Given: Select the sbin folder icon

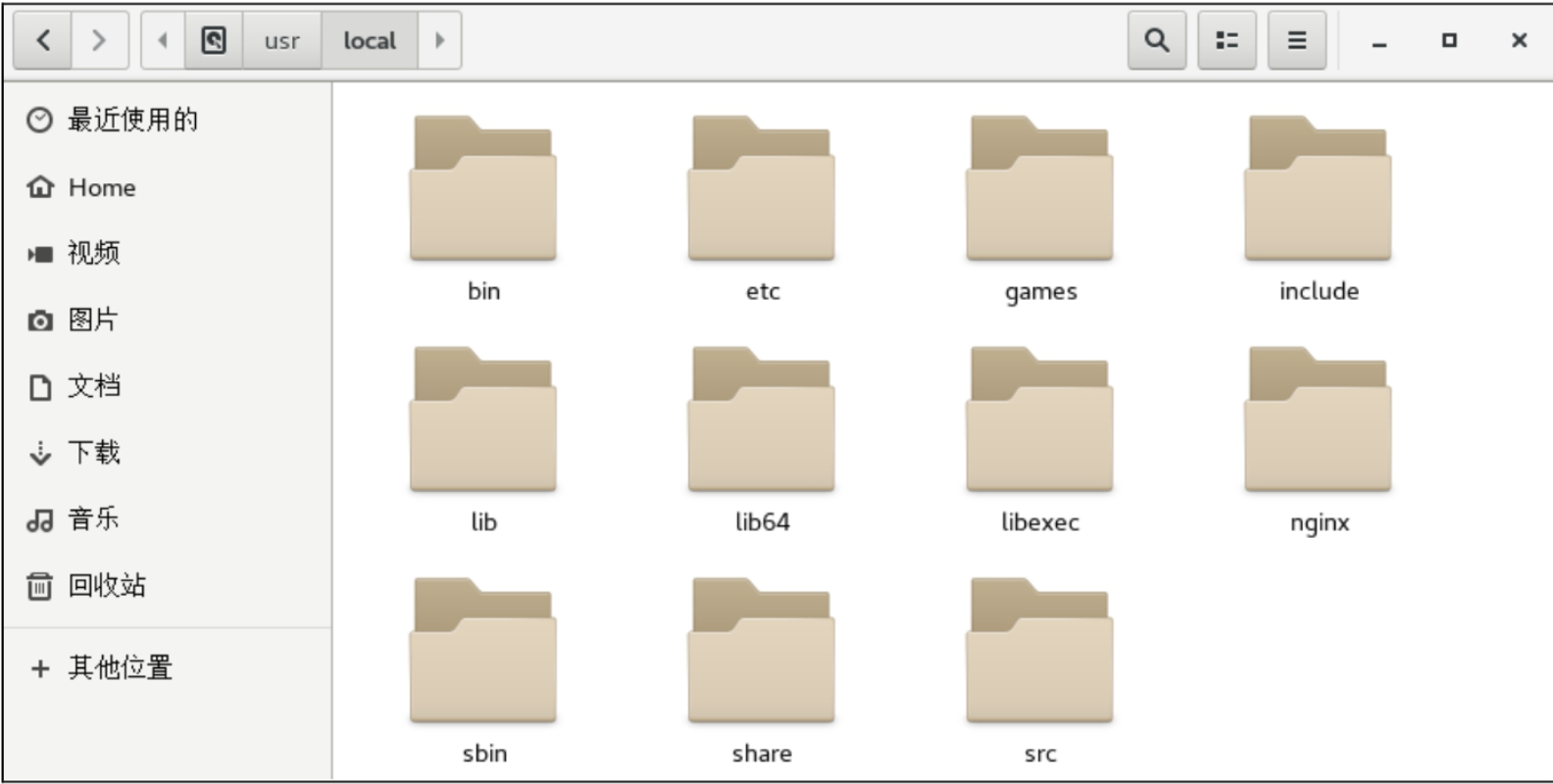Looking at the screenshot, I should 483,651.
